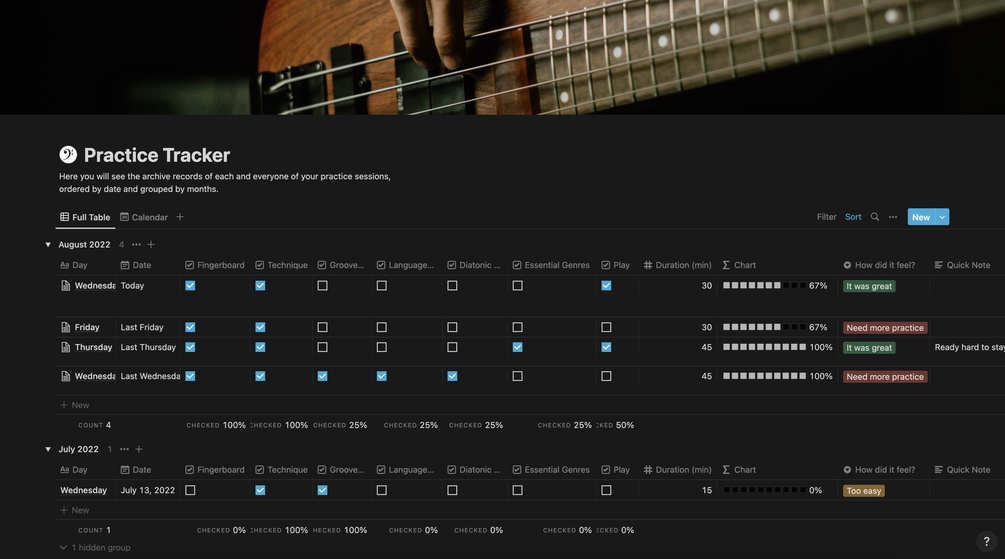Collapse the August 2022 group
Image resolution: width=1005 pixels, height=559 pixels.
pos(48,244)
